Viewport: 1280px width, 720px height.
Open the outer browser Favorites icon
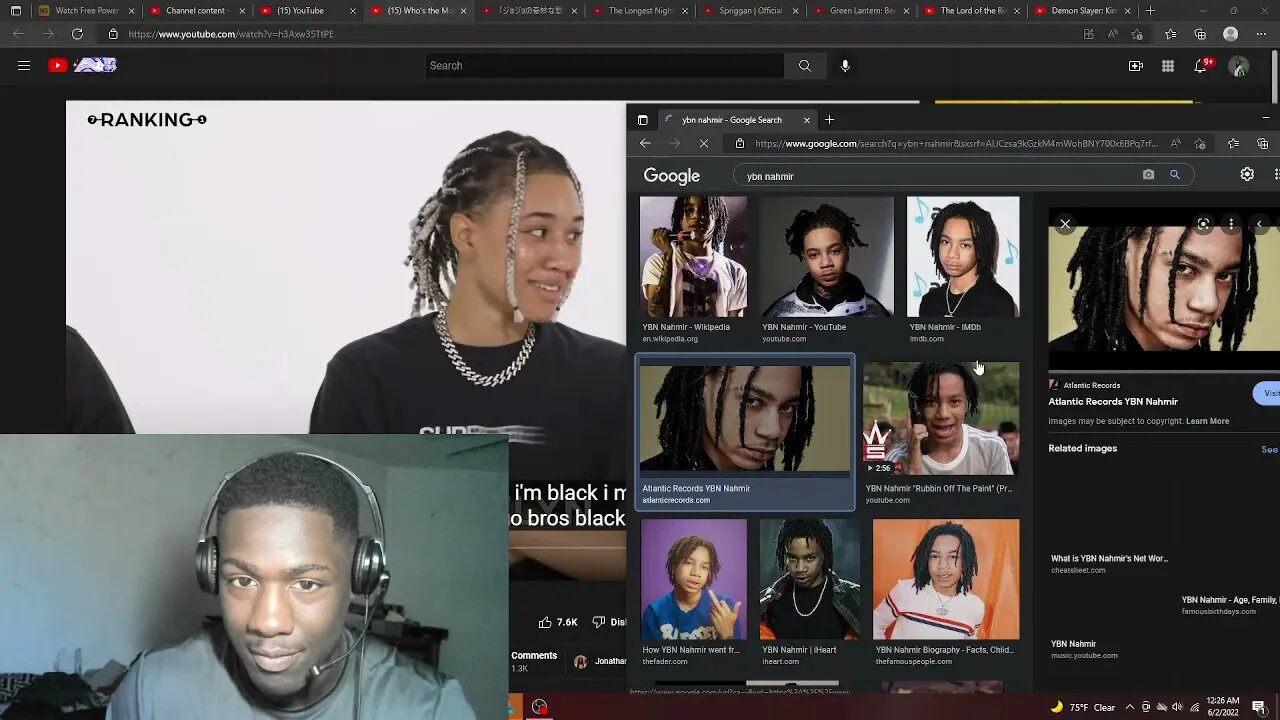[1170, 34]
